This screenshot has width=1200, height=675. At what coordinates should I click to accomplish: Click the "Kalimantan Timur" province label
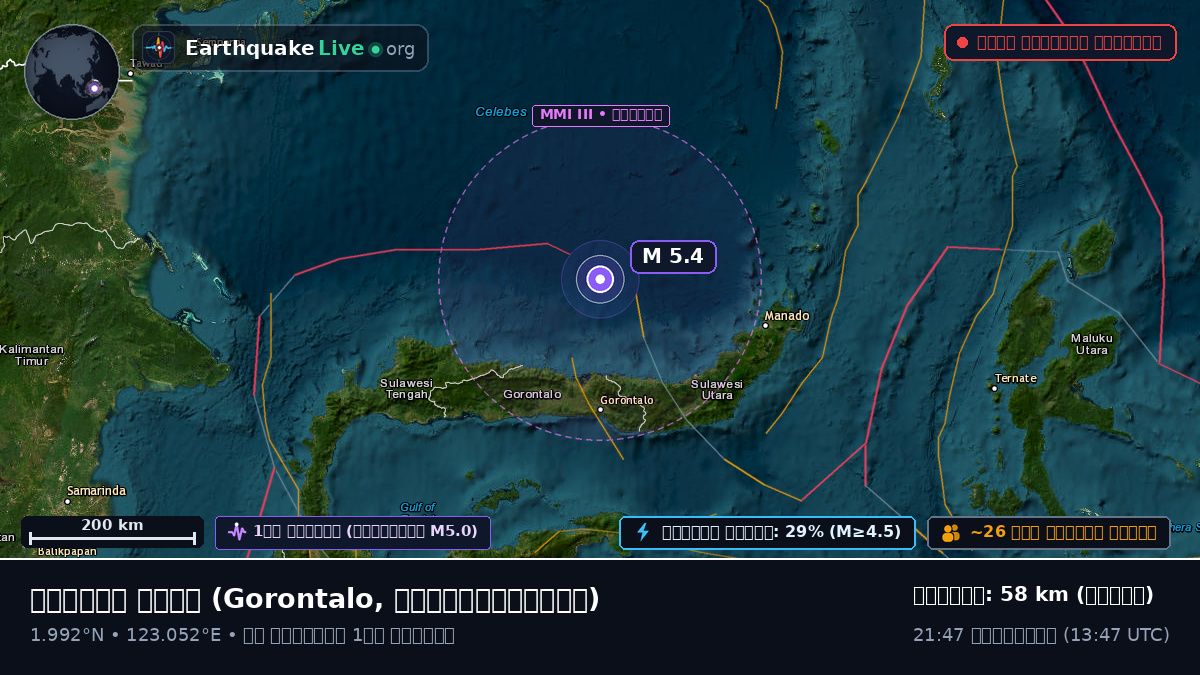pos(32,355)
